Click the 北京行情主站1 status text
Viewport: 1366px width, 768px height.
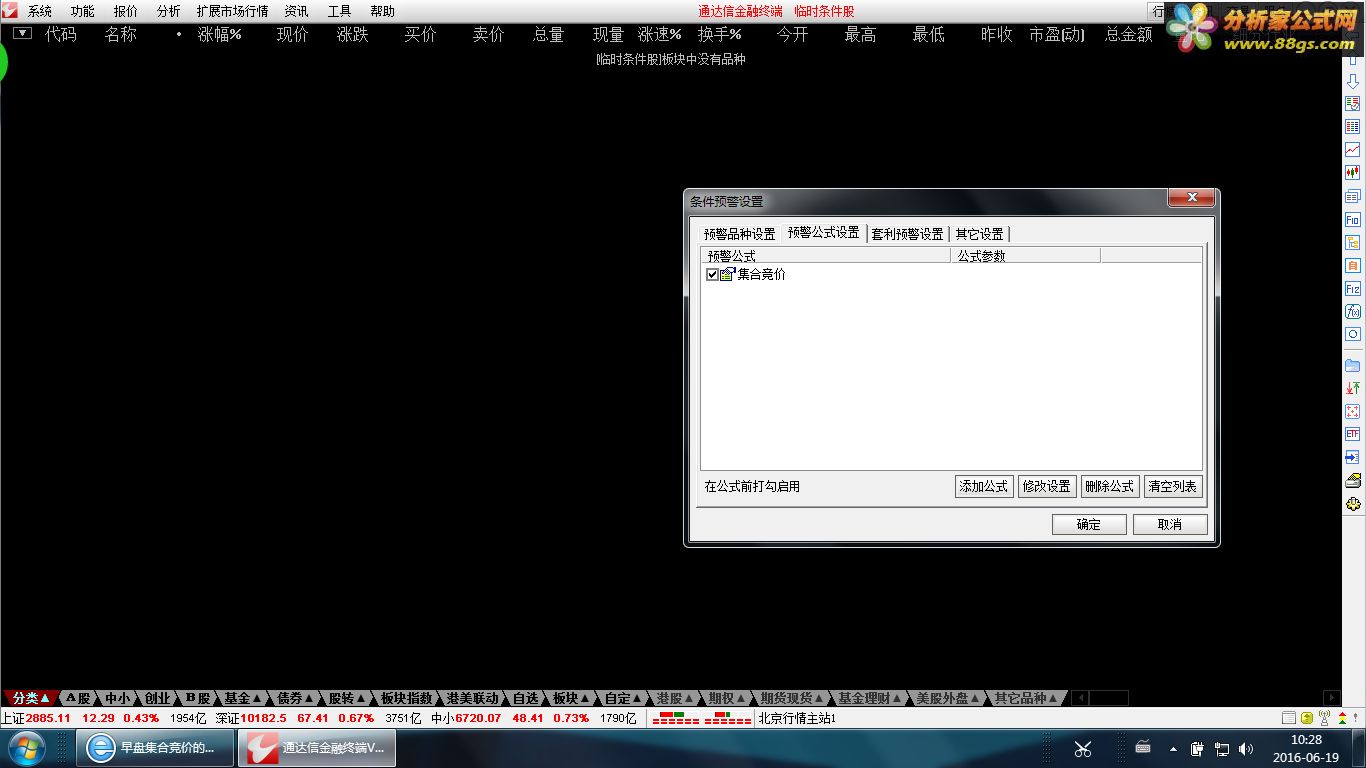pyautogui.click(x=797, y=718)
